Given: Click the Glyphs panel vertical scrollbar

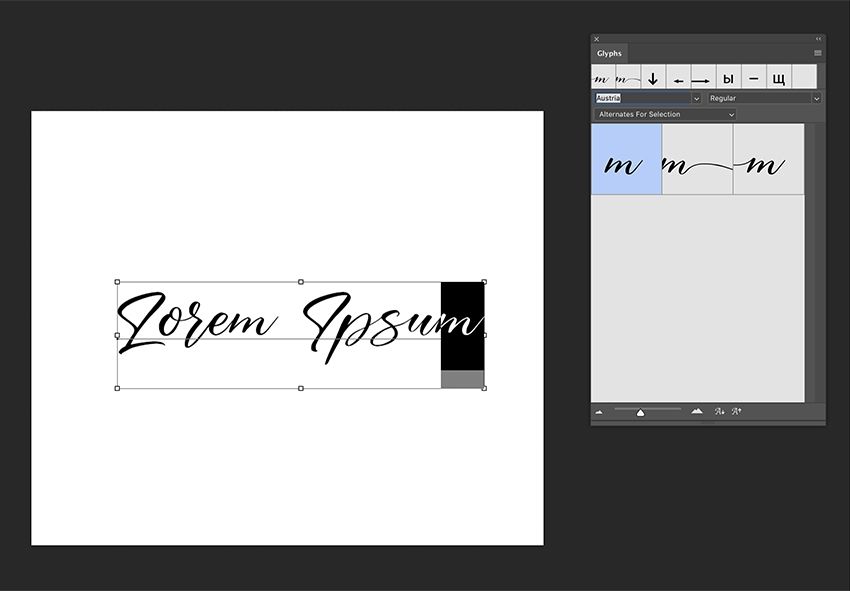Looking at the screenshot, I should coord(810,263).
